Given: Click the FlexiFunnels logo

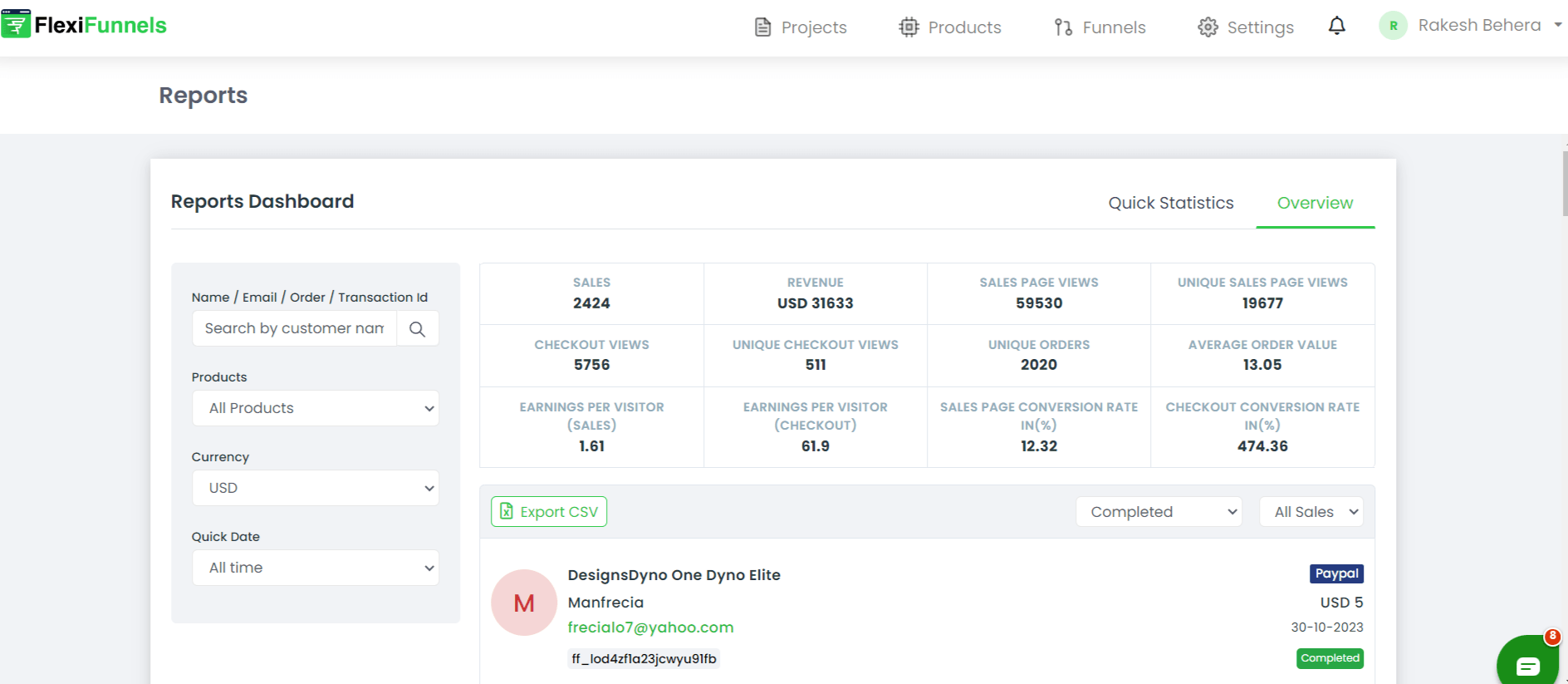Looking at the screenshot, I should [x=84, y=25].
